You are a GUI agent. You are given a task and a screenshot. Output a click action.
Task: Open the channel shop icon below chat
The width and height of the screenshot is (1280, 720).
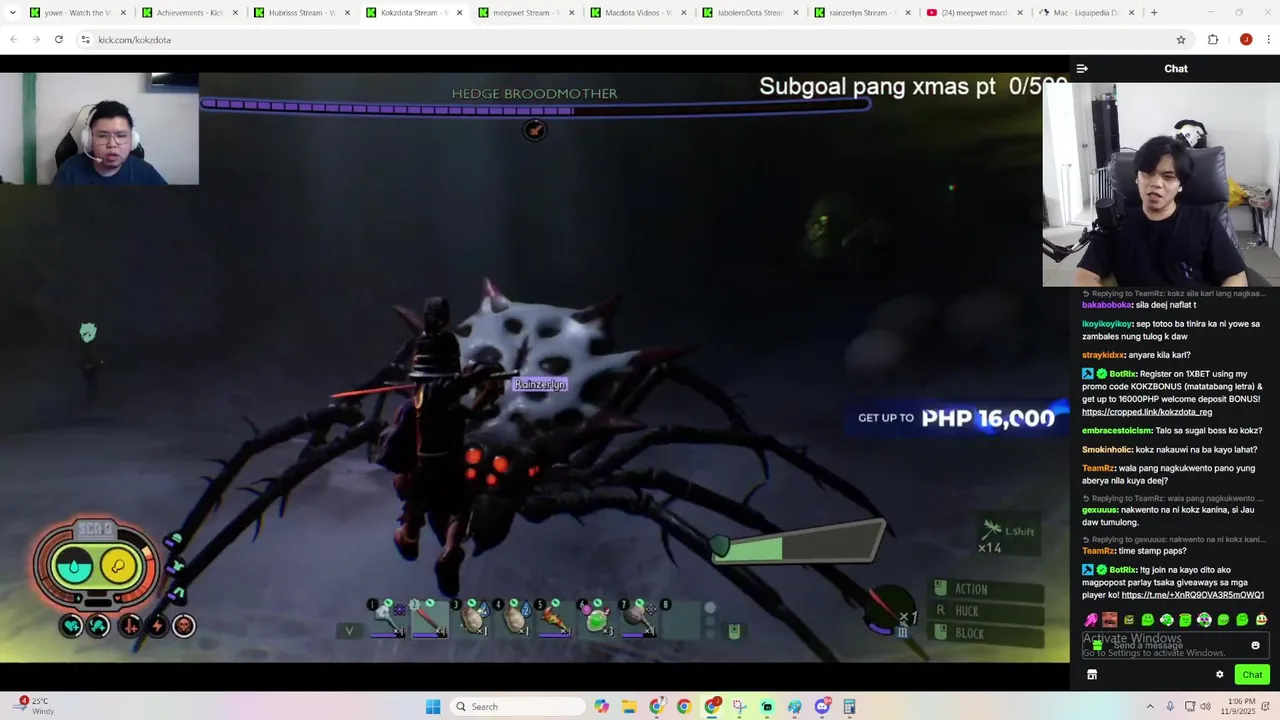[x=1092, y=675]
